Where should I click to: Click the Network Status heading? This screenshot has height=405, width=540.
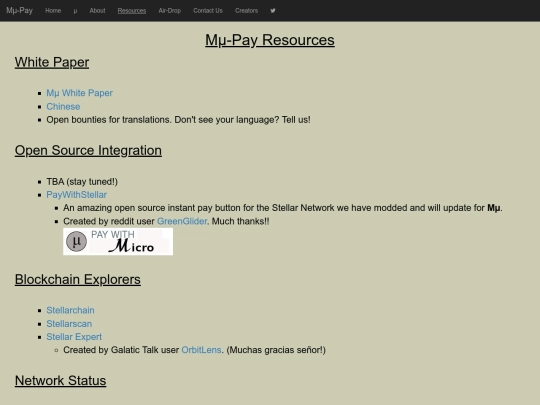[61, 381]
